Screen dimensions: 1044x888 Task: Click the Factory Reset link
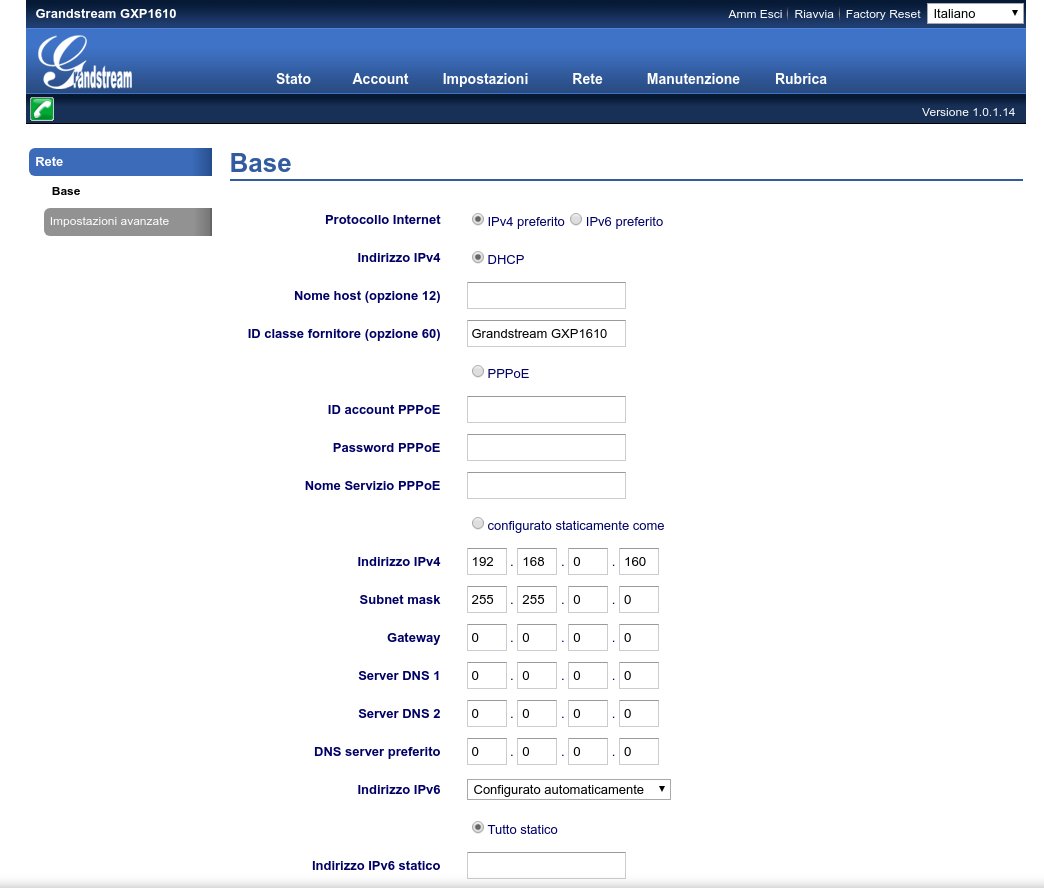click(x=883, y=14)
